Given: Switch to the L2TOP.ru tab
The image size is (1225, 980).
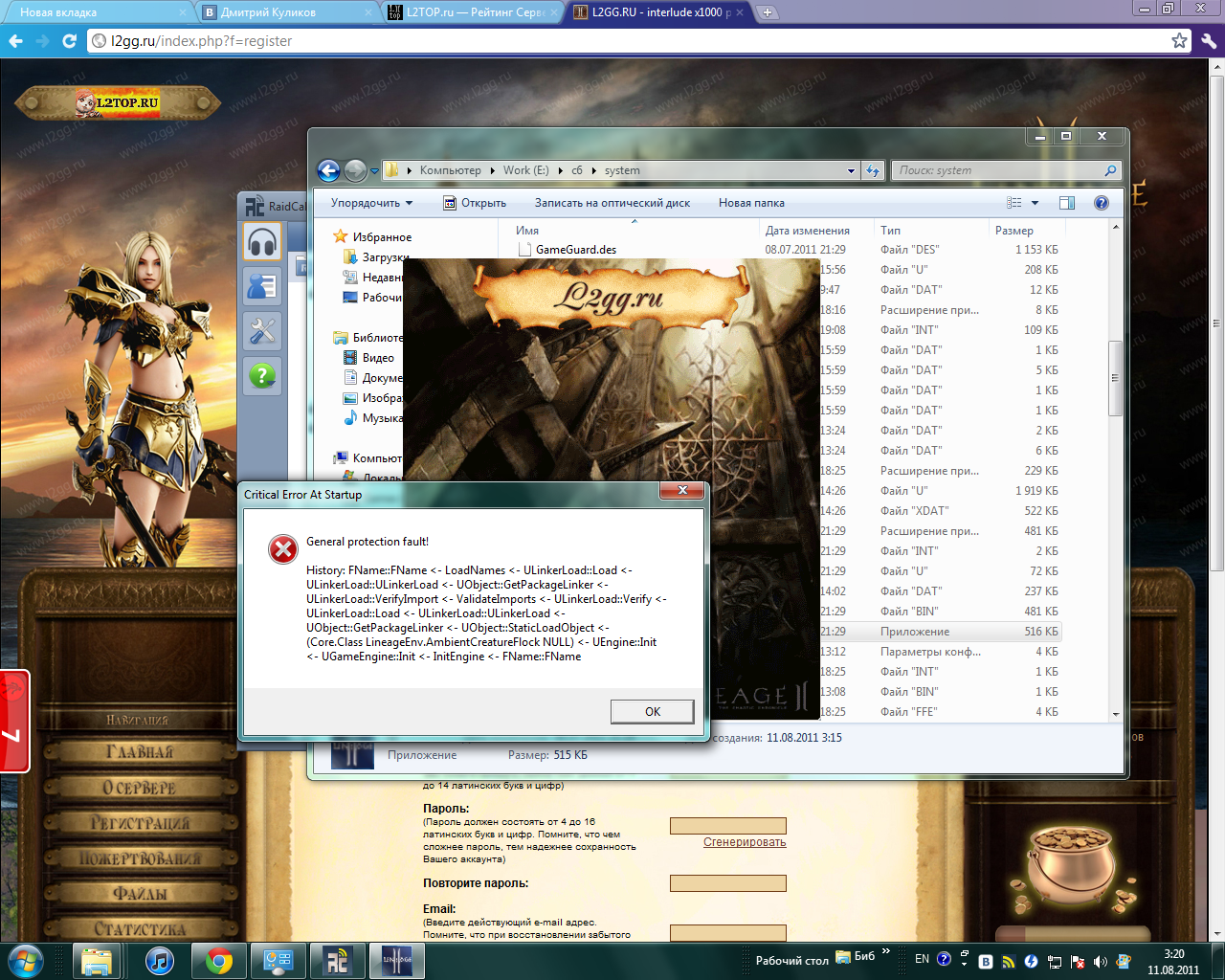Looking at the screenshot, I should (x=473, y=12).
